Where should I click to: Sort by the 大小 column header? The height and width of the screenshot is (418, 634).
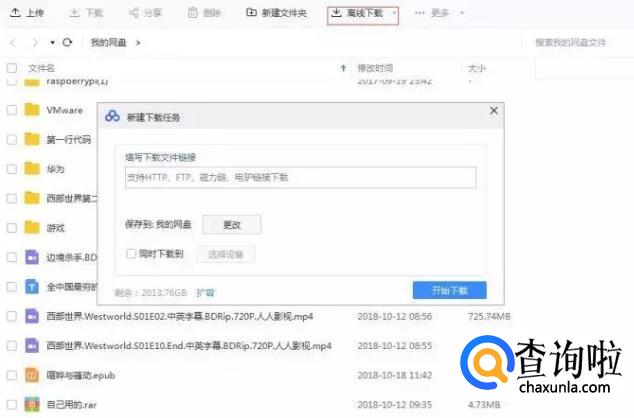point(477,68)
